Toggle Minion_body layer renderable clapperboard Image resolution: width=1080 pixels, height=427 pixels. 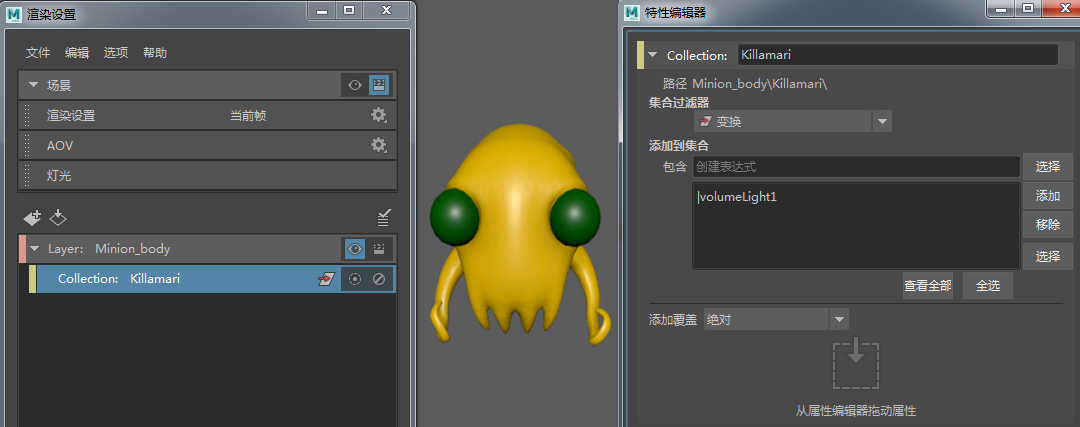point(378,249)
